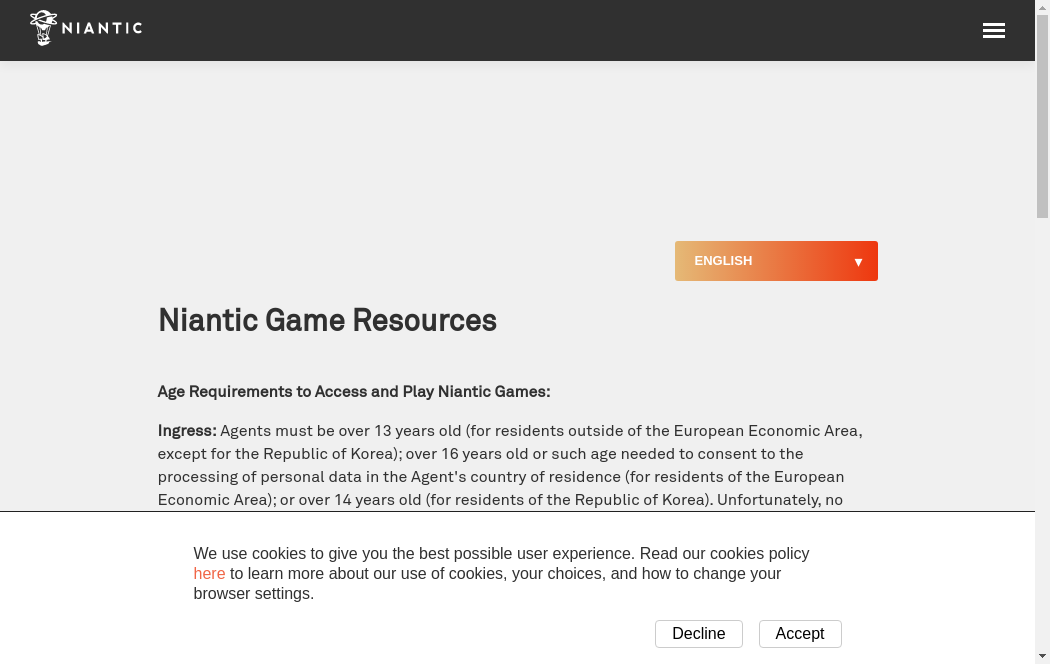Click the Ingress age requirement paragraph
This screenshot has height=664, width=1050.
(510, 465)
